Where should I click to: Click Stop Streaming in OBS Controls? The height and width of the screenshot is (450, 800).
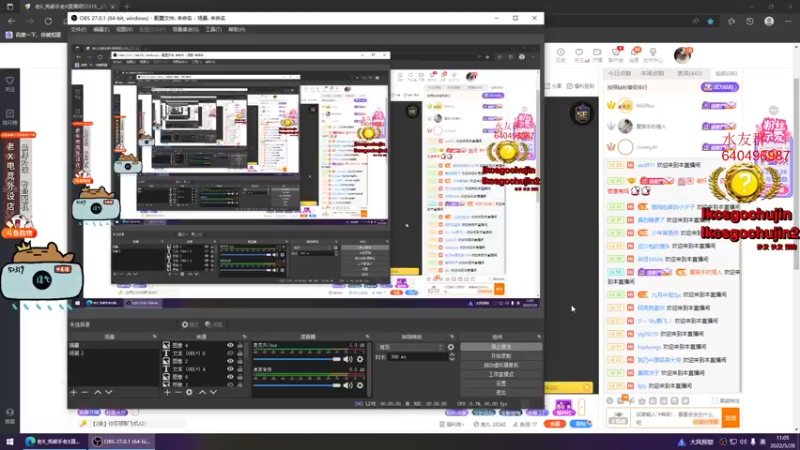pyautogui.click(x=501, y=347)
